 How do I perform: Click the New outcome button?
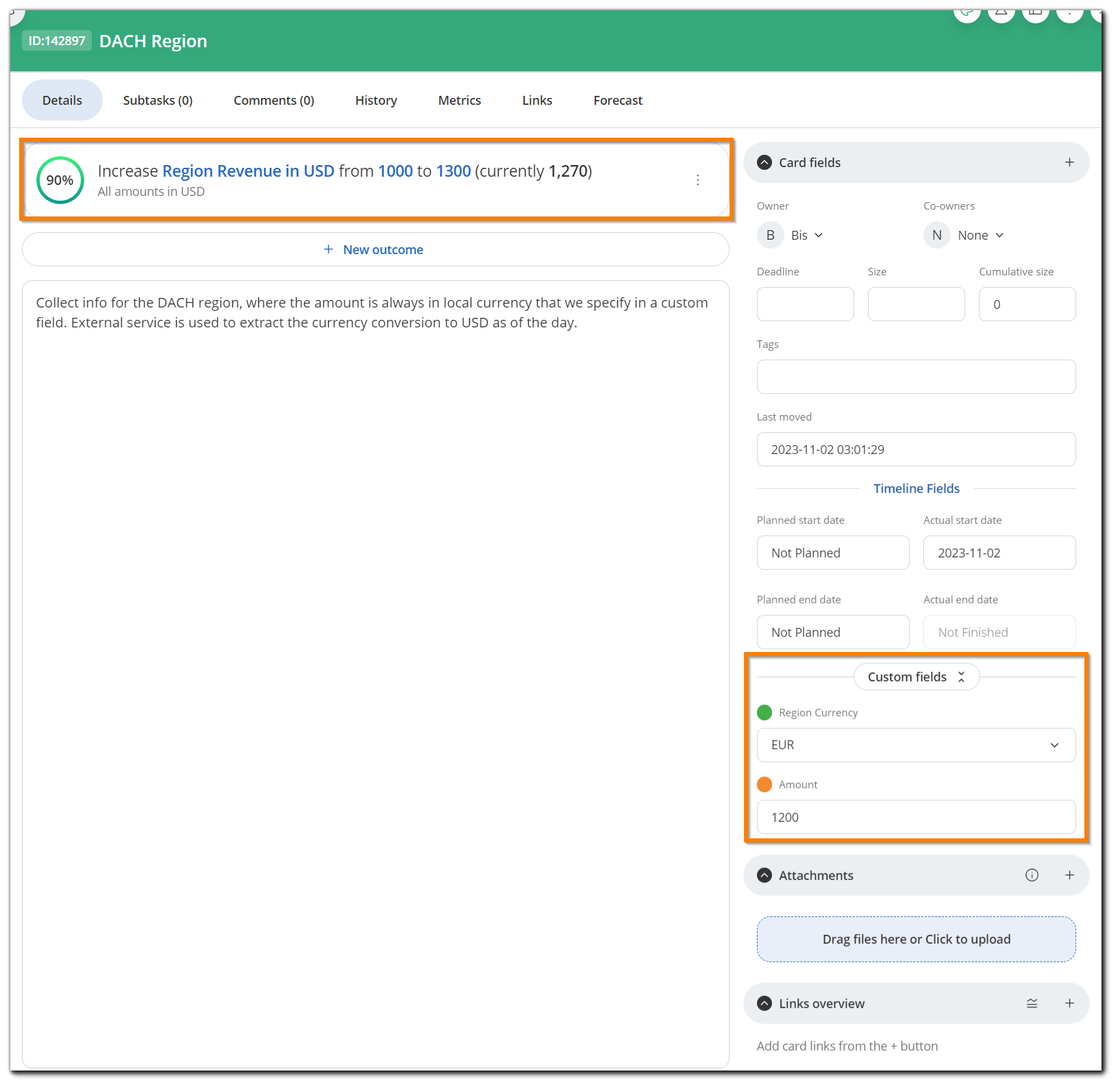[375, 250]
